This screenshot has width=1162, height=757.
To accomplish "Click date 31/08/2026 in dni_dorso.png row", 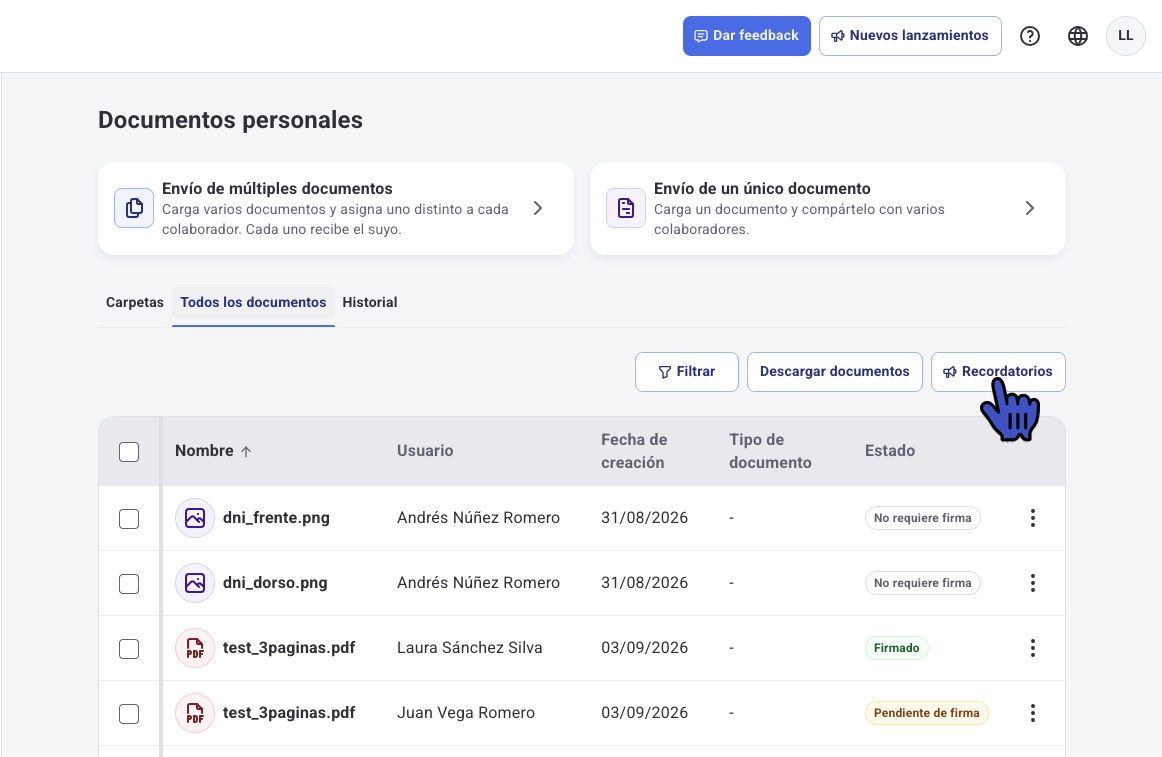I will click(644, 583).
